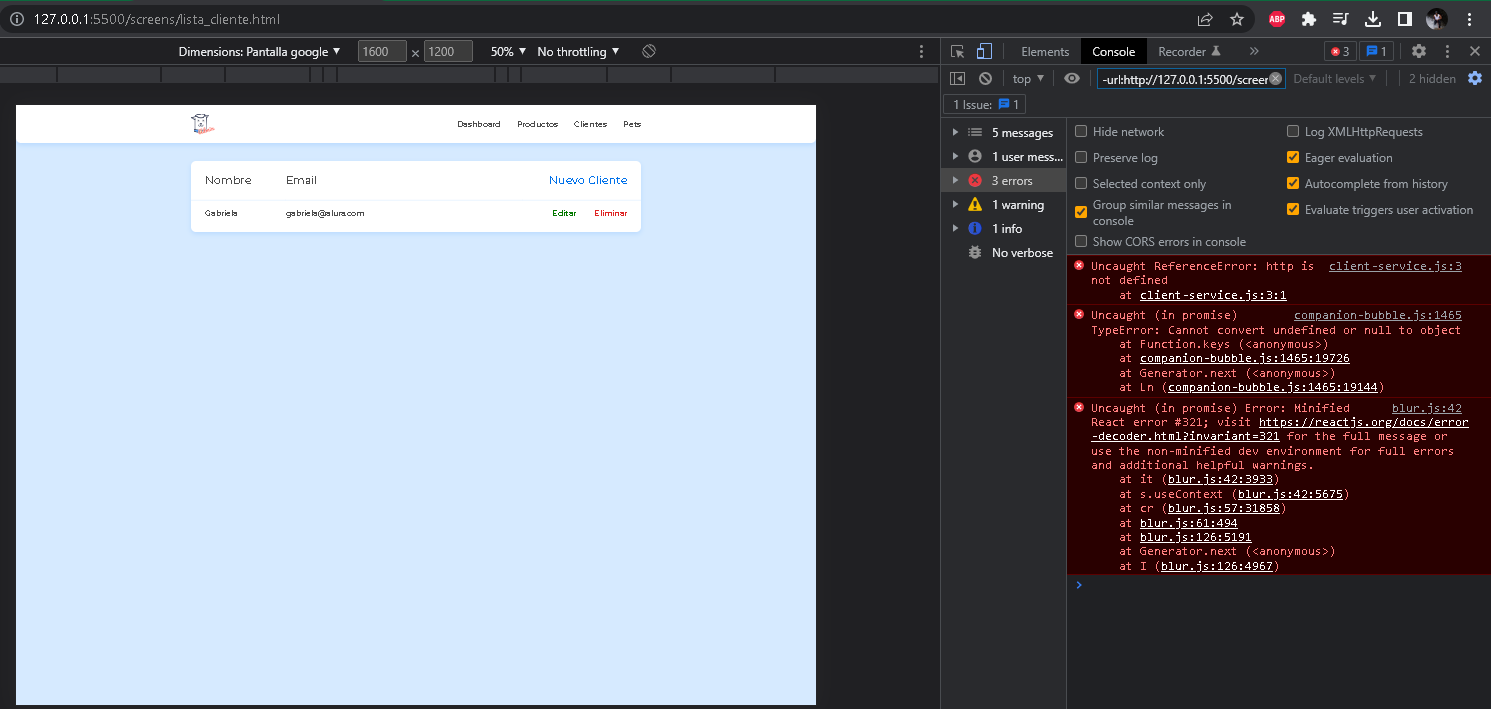Open Productos in page navigation
The image size is (1491, 709).
point(537,124)
